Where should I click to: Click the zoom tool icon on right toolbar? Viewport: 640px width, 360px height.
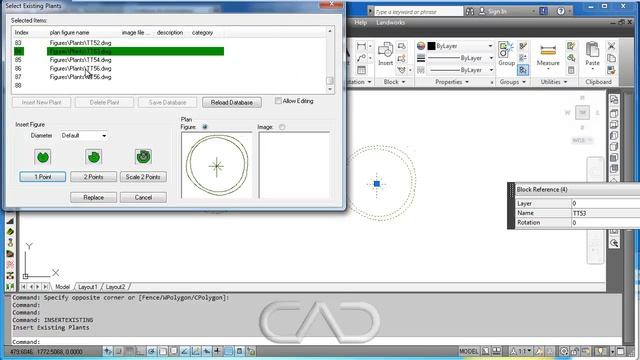coord(614,243)
